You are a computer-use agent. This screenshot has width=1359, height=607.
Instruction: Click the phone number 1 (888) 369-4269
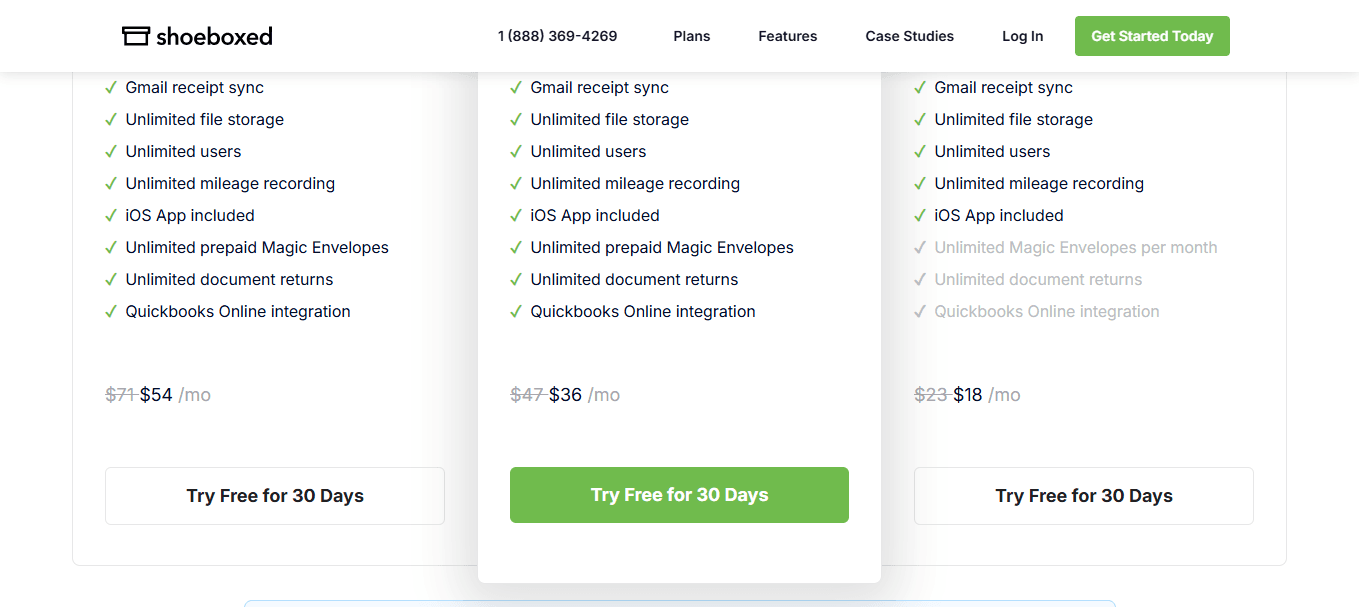pos(557,36)
